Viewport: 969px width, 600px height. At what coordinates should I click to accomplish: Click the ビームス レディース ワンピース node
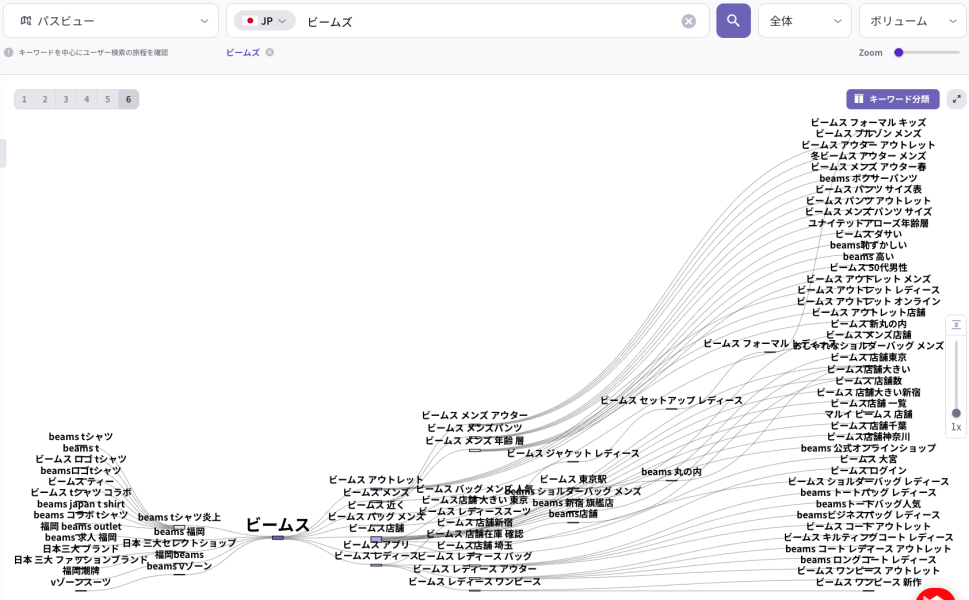pos(475,581)
